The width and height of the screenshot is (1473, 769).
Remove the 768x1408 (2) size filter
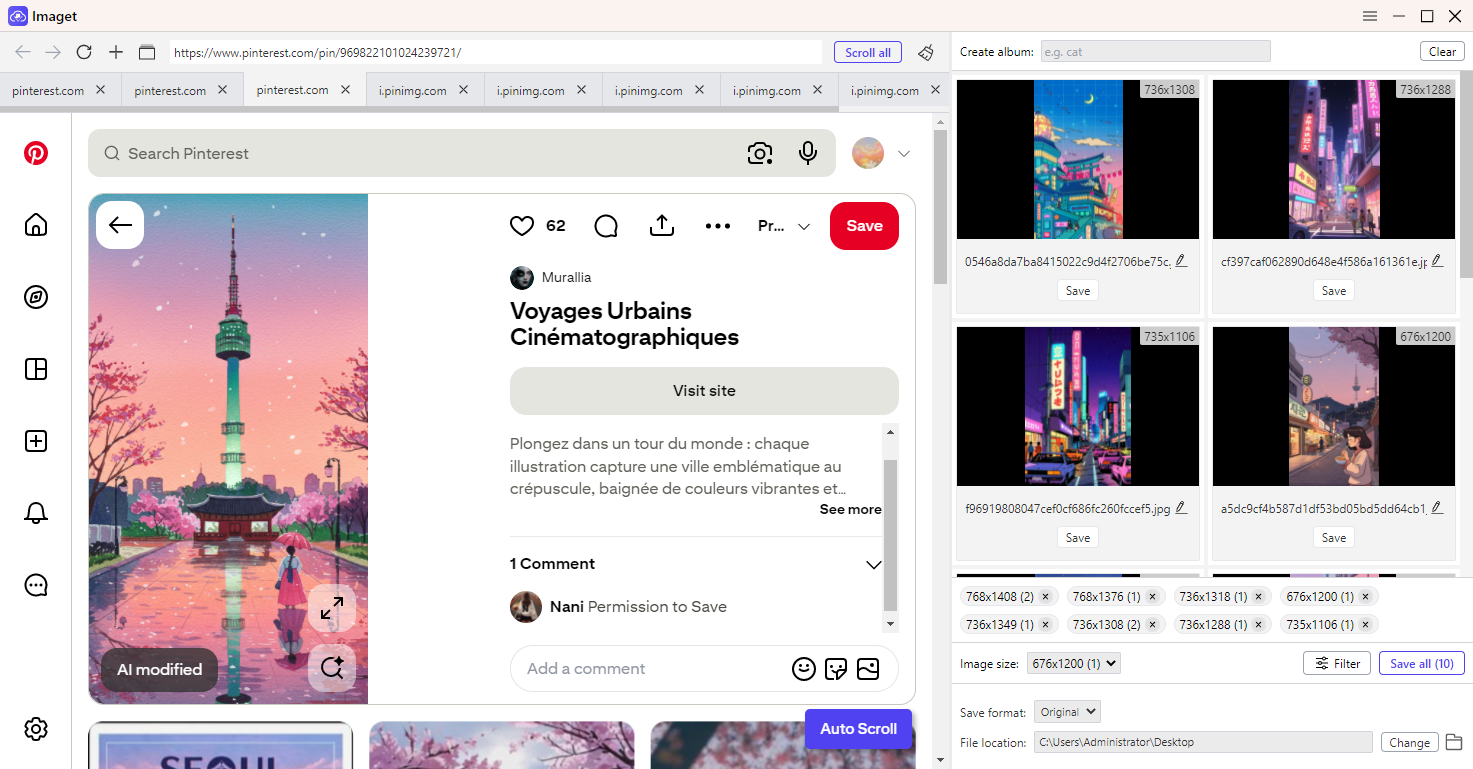pyautogui.click(x=1045, y=597)
